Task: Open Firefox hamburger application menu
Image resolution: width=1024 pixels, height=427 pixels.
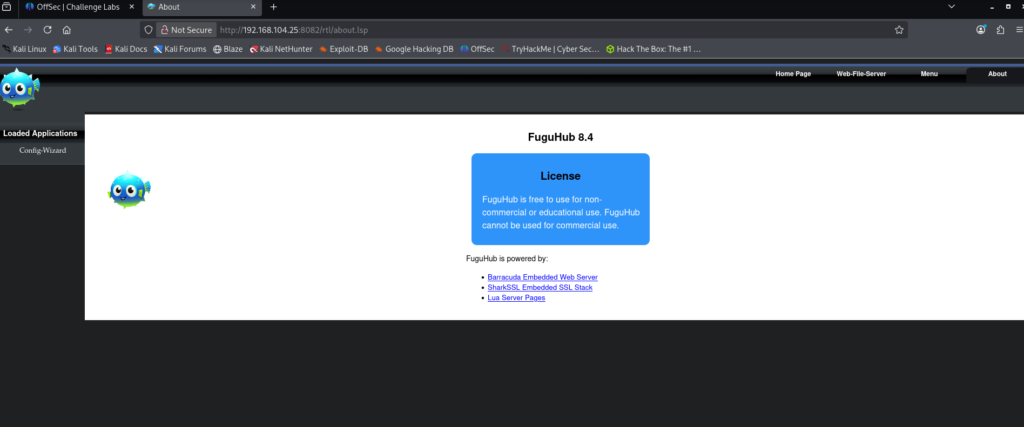Action: (1017, 30)
